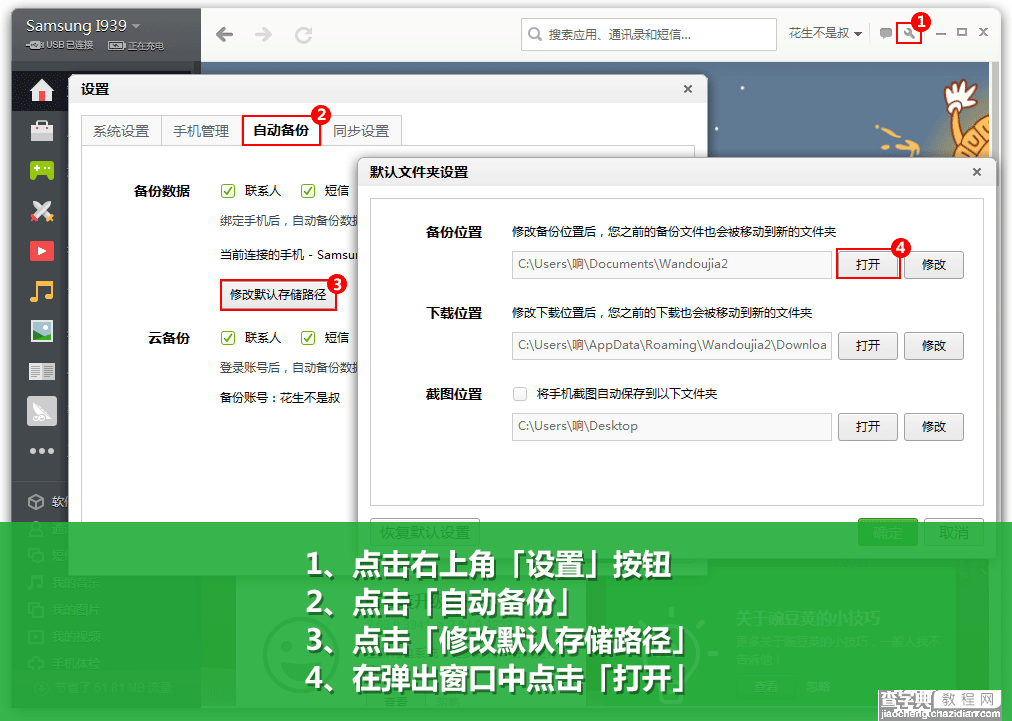Go back with the left arrow
Image resolution: width=1012 pixels, height=721 pixels.
[x=224, y=34]
